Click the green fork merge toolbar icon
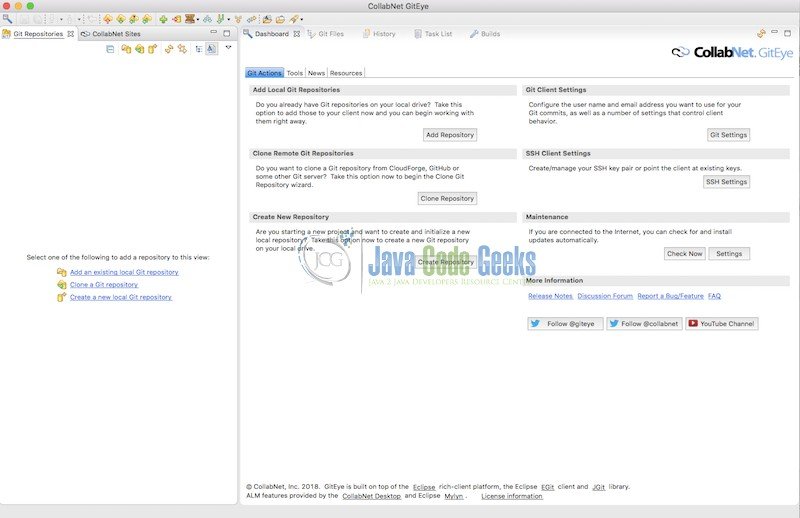Screen dimensions: 800x518 pos(220,19)
